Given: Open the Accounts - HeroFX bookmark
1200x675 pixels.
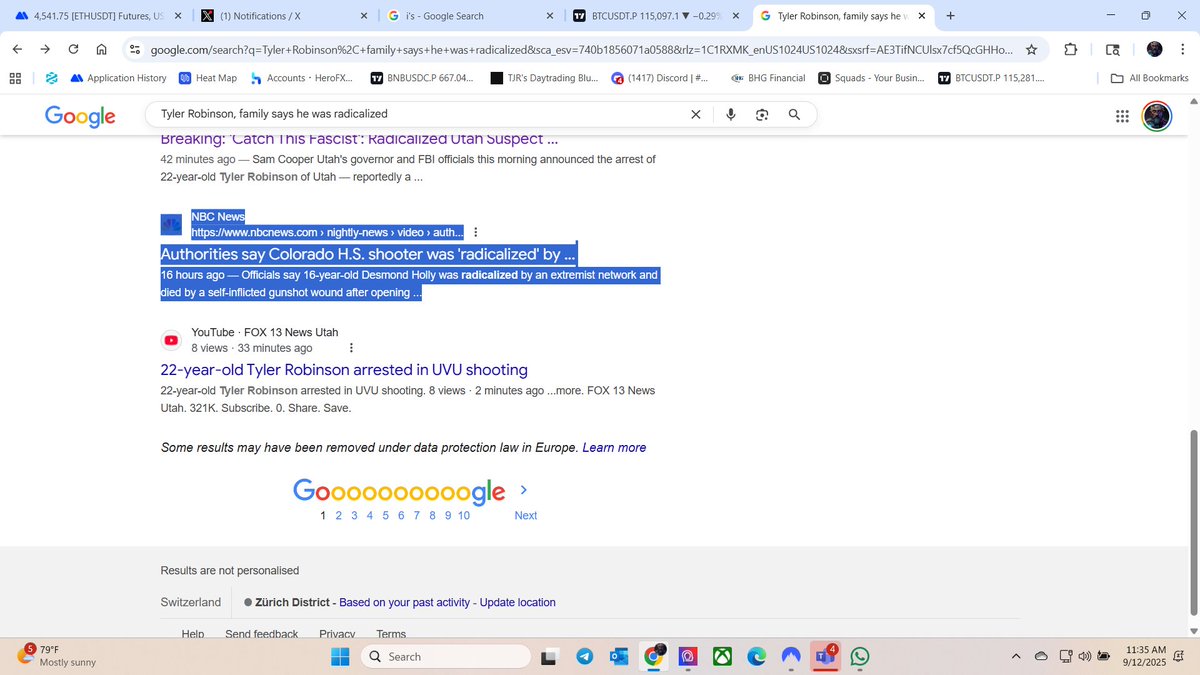Looking at the screenshot, I should (x=301, y=78).
